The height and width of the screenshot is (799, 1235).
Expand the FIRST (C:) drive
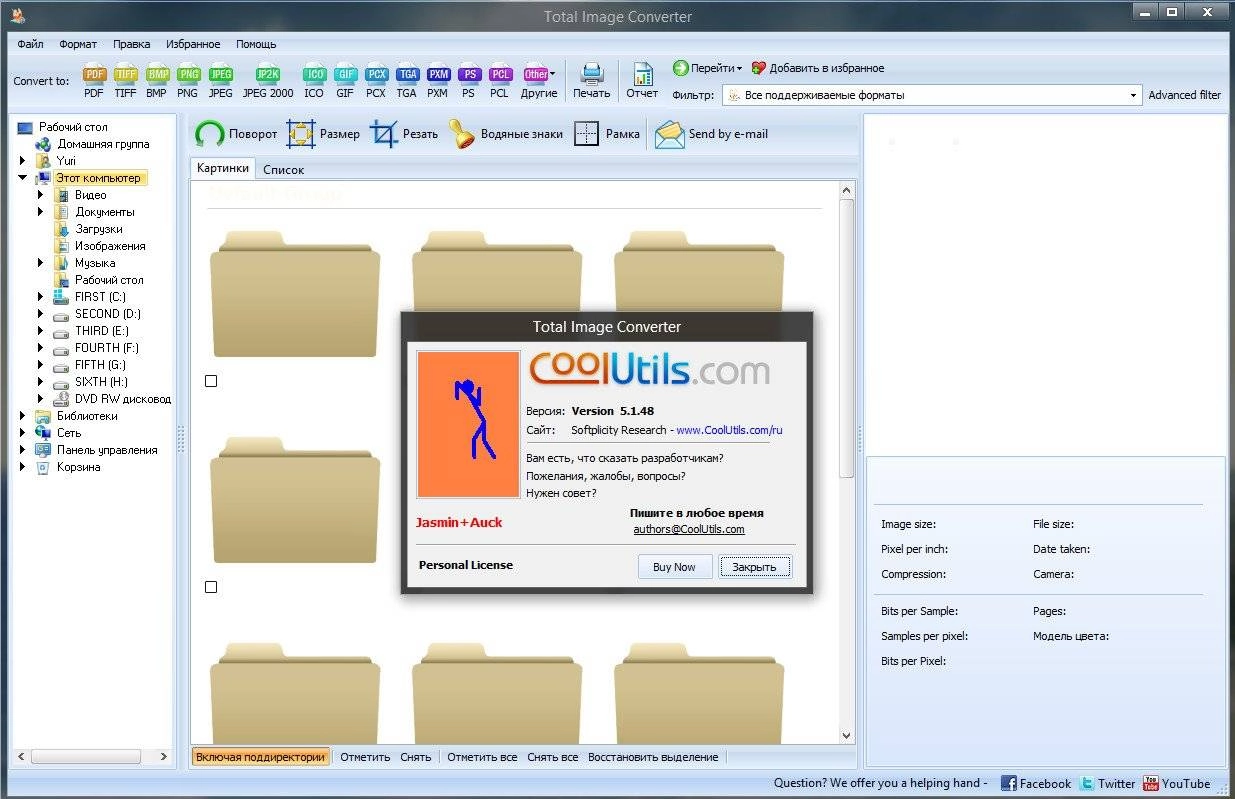(x=41, y=297)
